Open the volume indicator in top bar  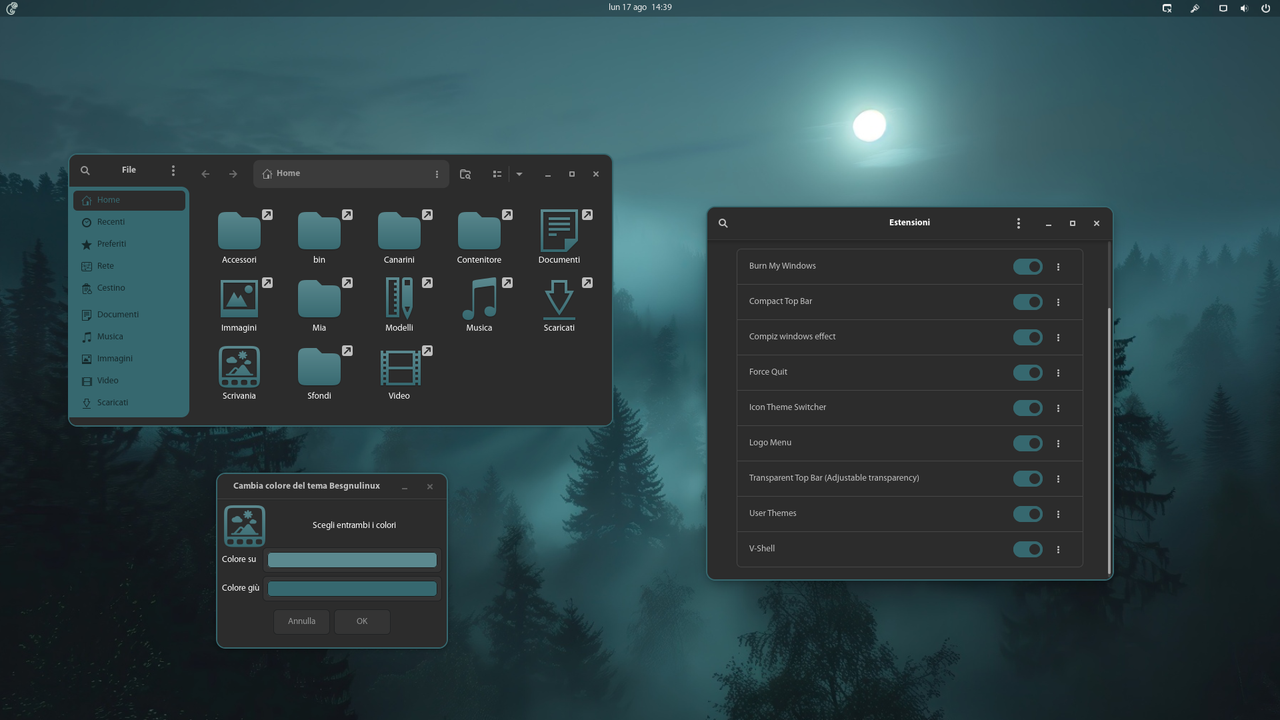(1244, 8)
